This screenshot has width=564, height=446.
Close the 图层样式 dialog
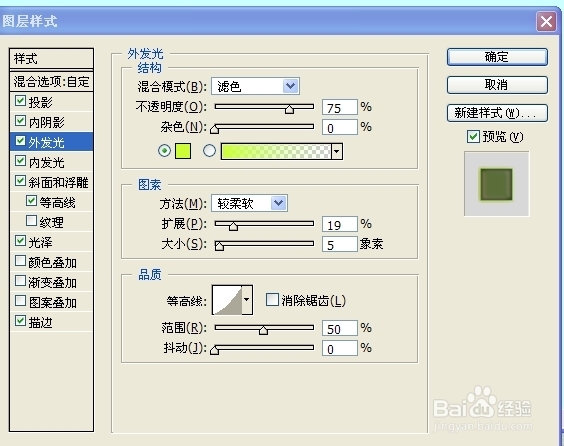pyautogui.click(x=546, y=22)
